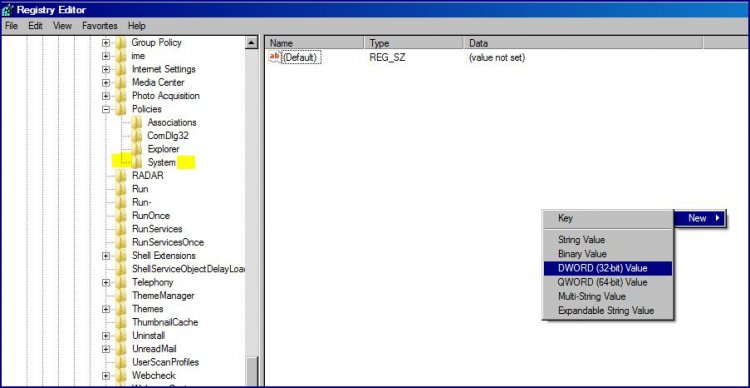The height and width of the screenshot is (388, 750).
Task: Click the Policies folder icon
Action: [x=121, y=109]
